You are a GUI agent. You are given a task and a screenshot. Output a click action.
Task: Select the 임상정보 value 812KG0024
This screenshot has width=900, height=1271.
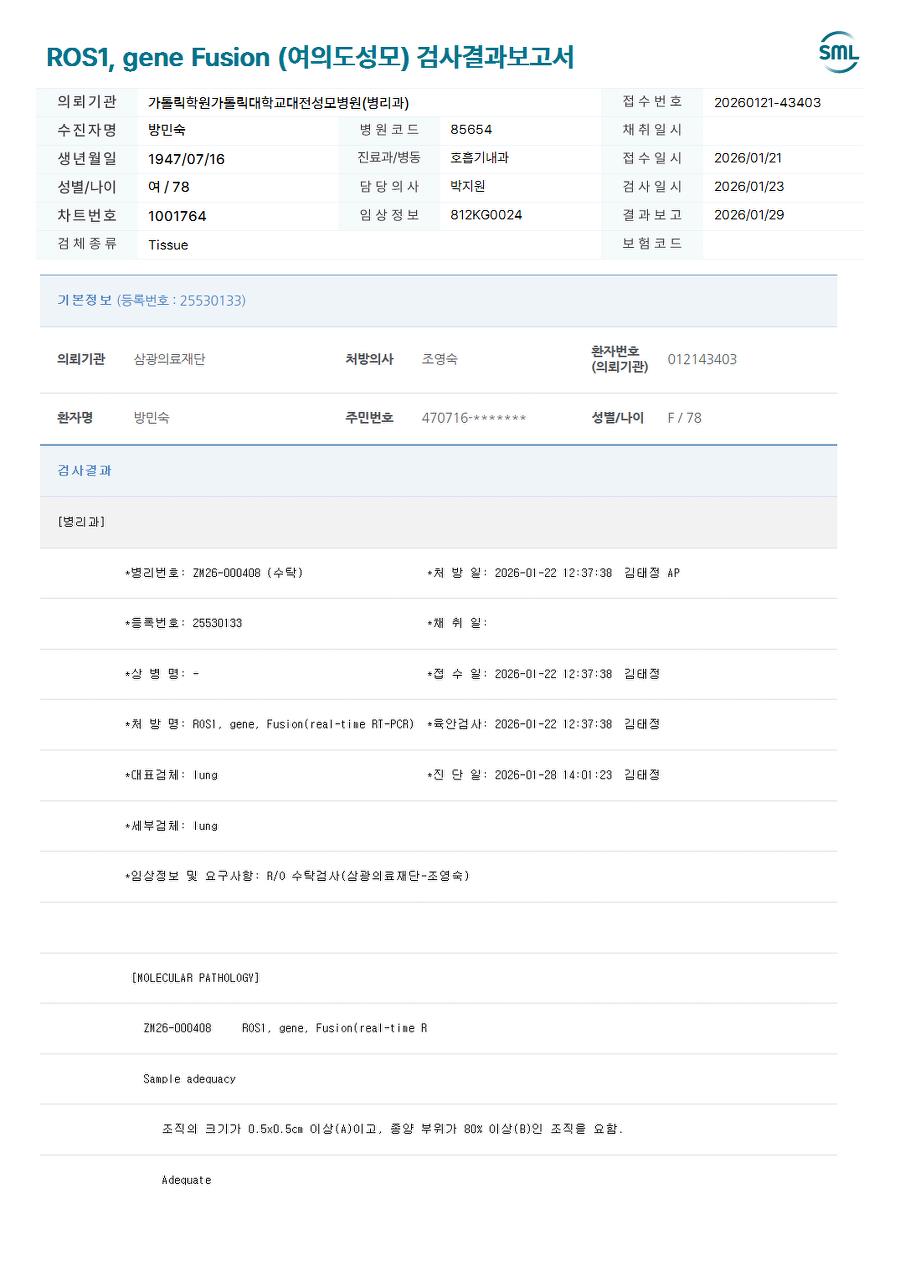tap(486, 215)
